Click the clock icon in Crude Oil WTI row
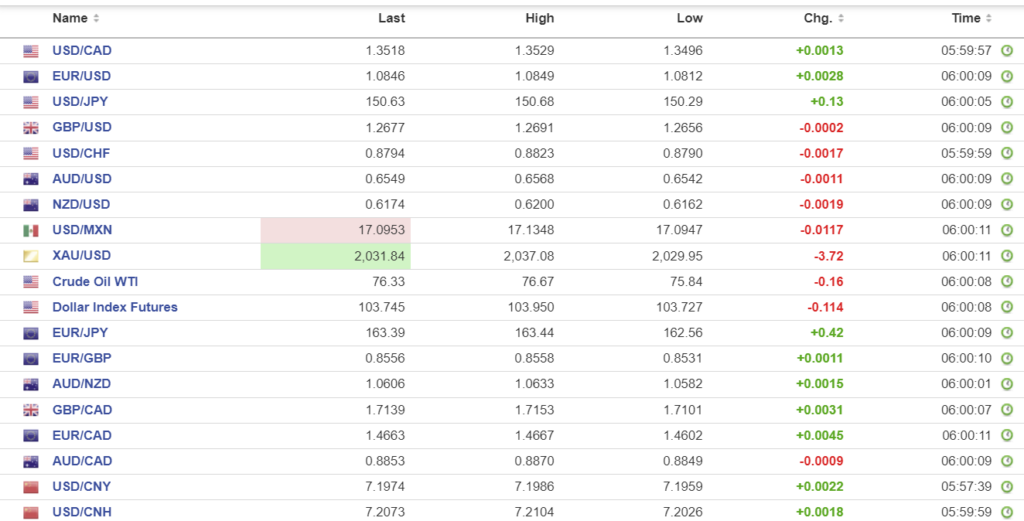This screenshot has height=521, width=1024. [x=1007, y=282]
